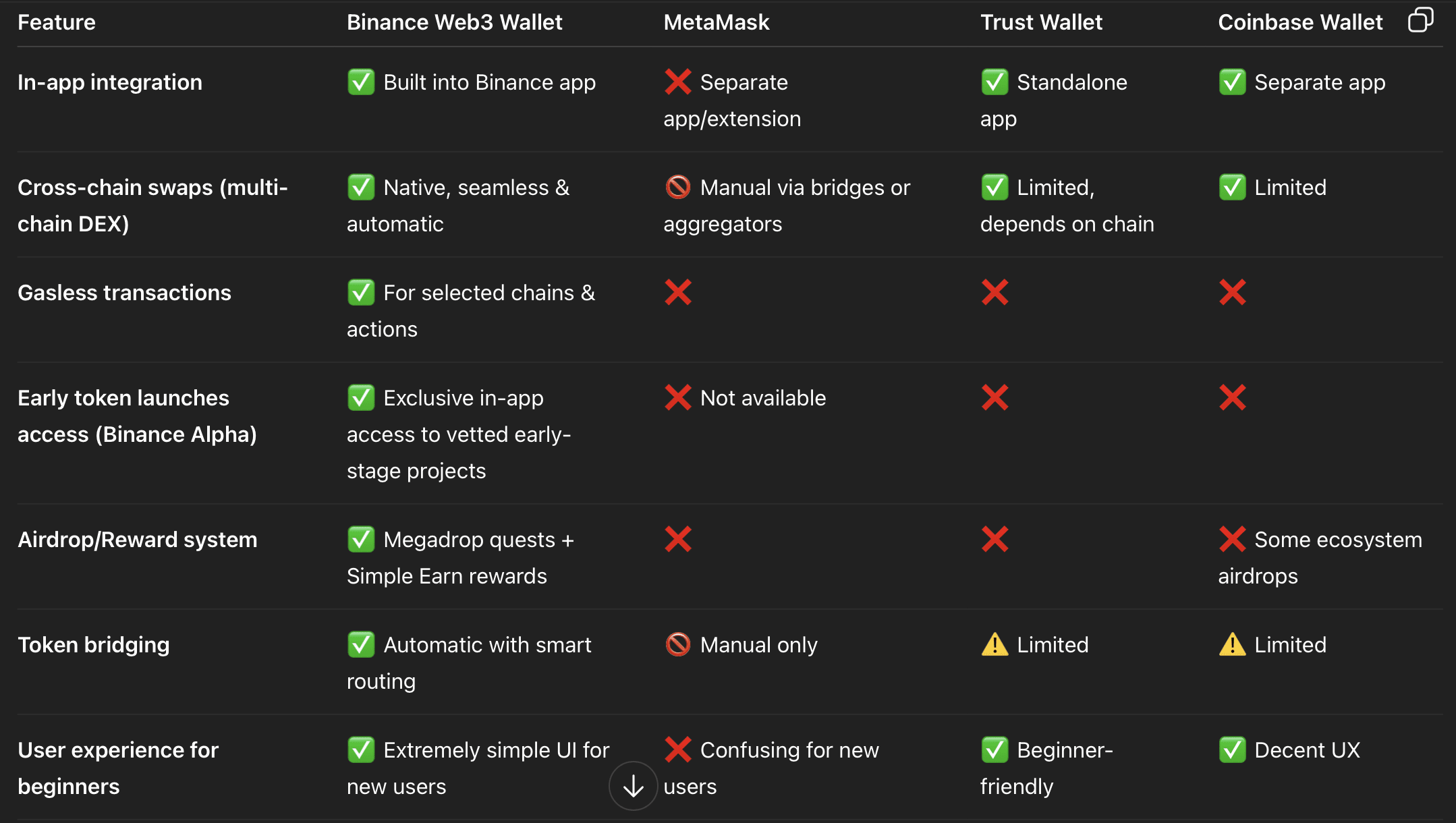The width and height of the screenshot is (1456, 823).
Task: Click the green checkmark beside Built into Binance app
Action: coord(361,82)
